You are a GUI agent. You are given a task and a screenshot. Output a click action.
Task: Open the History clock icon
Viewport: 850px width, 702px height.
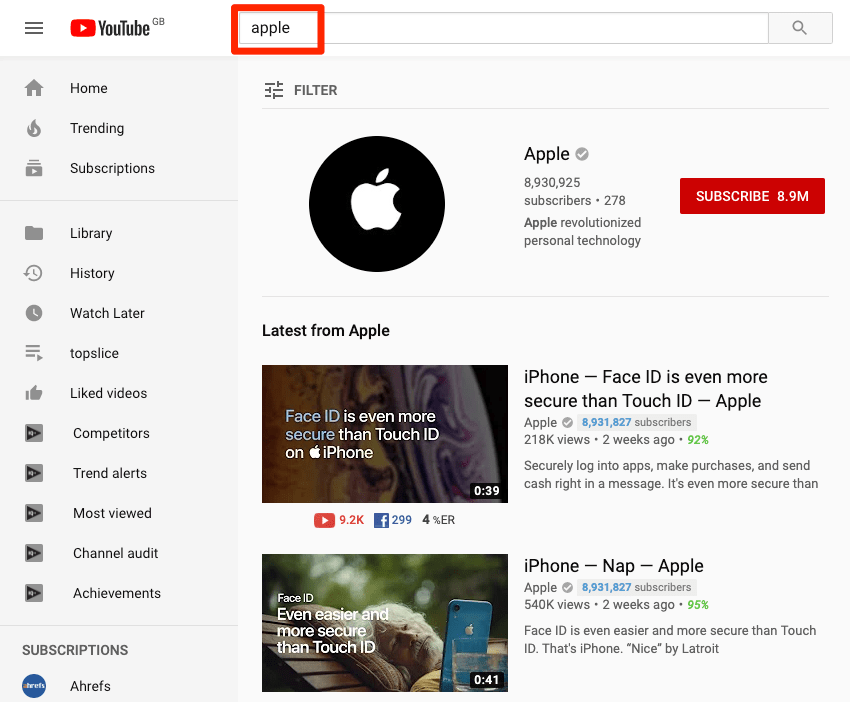pyautogui.click(x=33, y=273)
